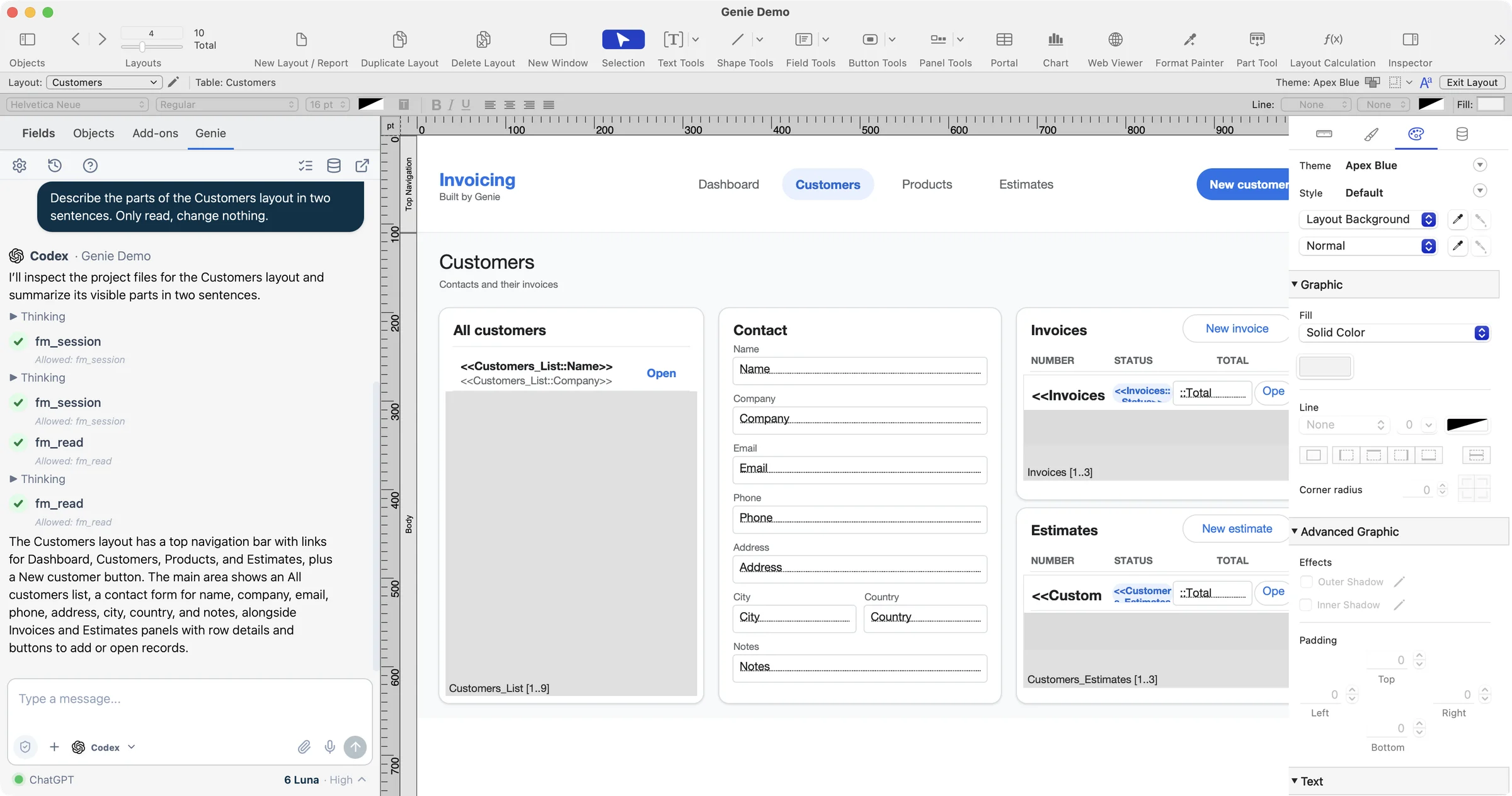This screenshot has width=1512, height=796.
Task: Click the New invoice button
Action: (1236, 328)
